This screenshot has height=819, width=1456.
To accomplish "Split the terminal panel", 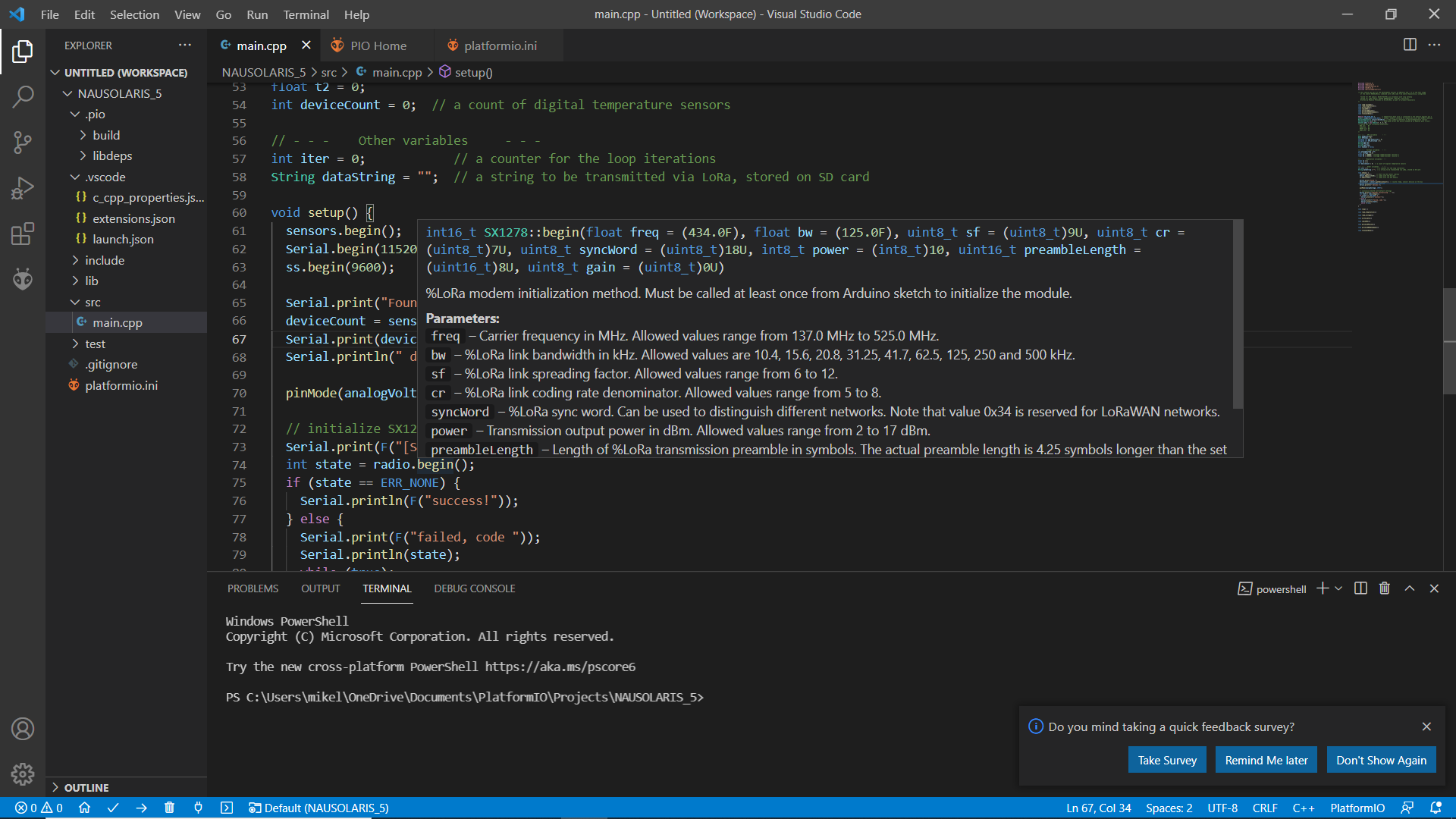I will coord(1360,588).
